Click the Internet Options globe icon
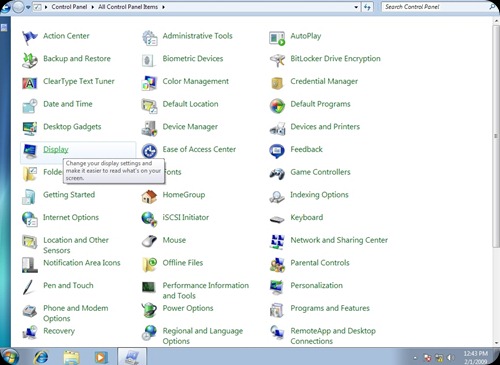This screenshot has height=365, width=500. click(30, 219)
